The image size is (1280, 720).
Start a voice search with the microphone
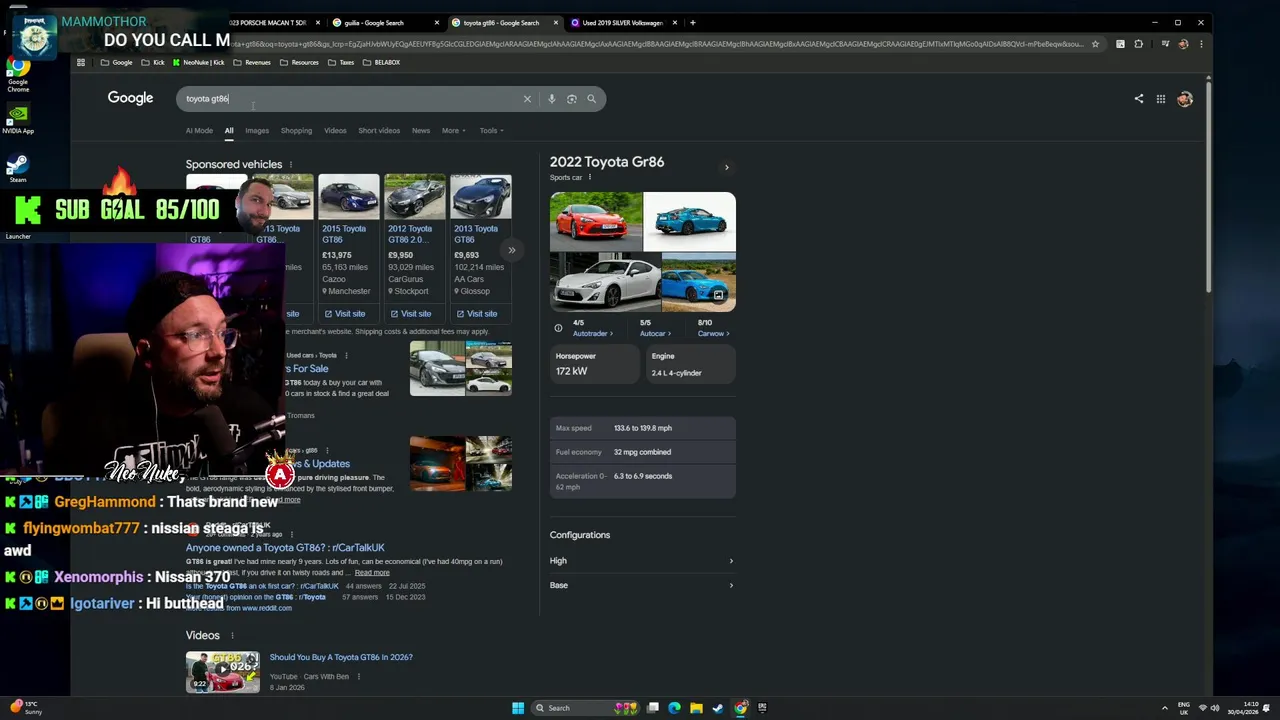coord(551,99)
